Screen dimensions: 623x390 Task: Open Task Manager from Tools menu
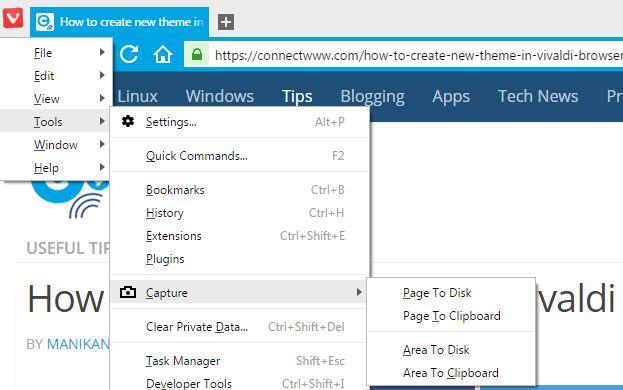coord(239,361)
